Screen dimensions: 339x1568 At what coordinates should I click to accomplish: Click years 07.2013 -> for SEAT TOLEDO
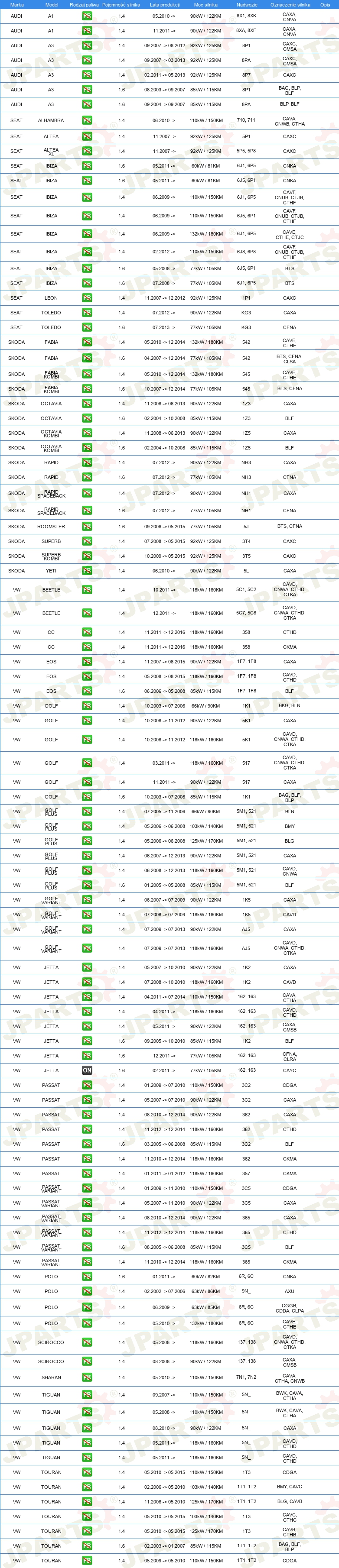click(164, 327)
